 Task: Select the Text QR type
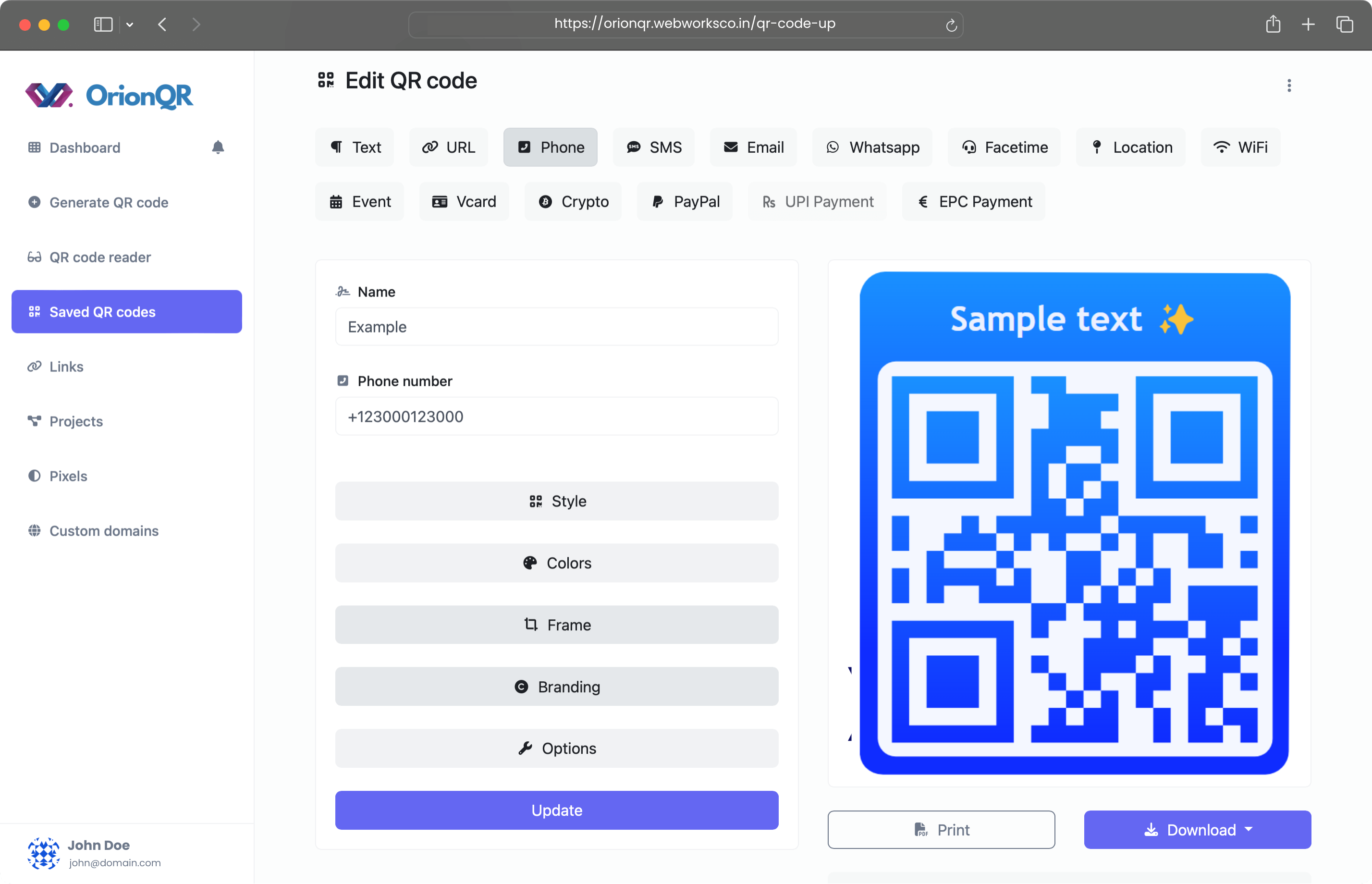(355, 147)
